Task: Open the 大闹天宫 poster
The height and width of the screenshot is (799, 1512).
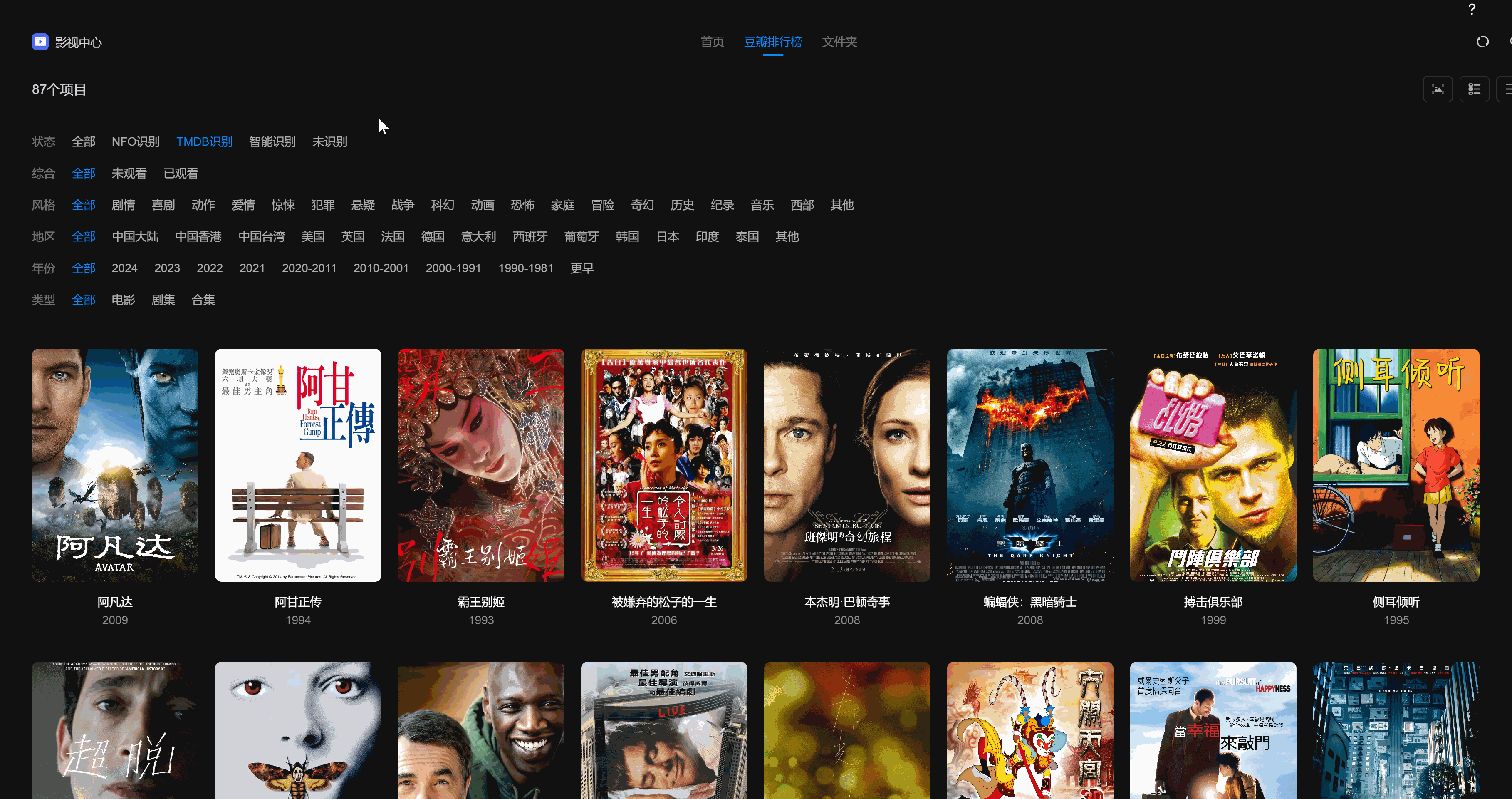Action: point(1030,730)
